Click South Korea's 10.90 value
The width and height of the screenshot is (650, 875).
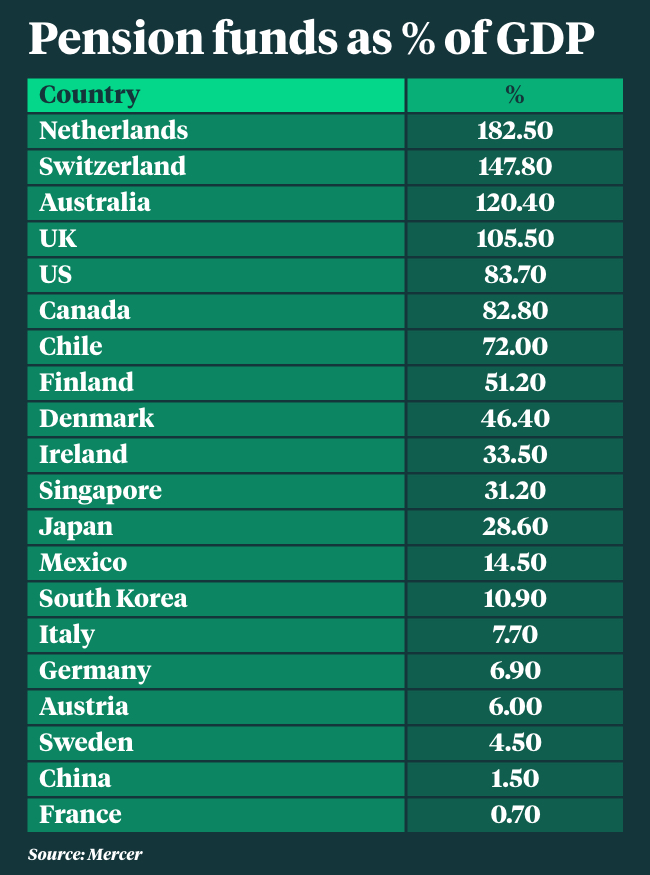(514, 598)
